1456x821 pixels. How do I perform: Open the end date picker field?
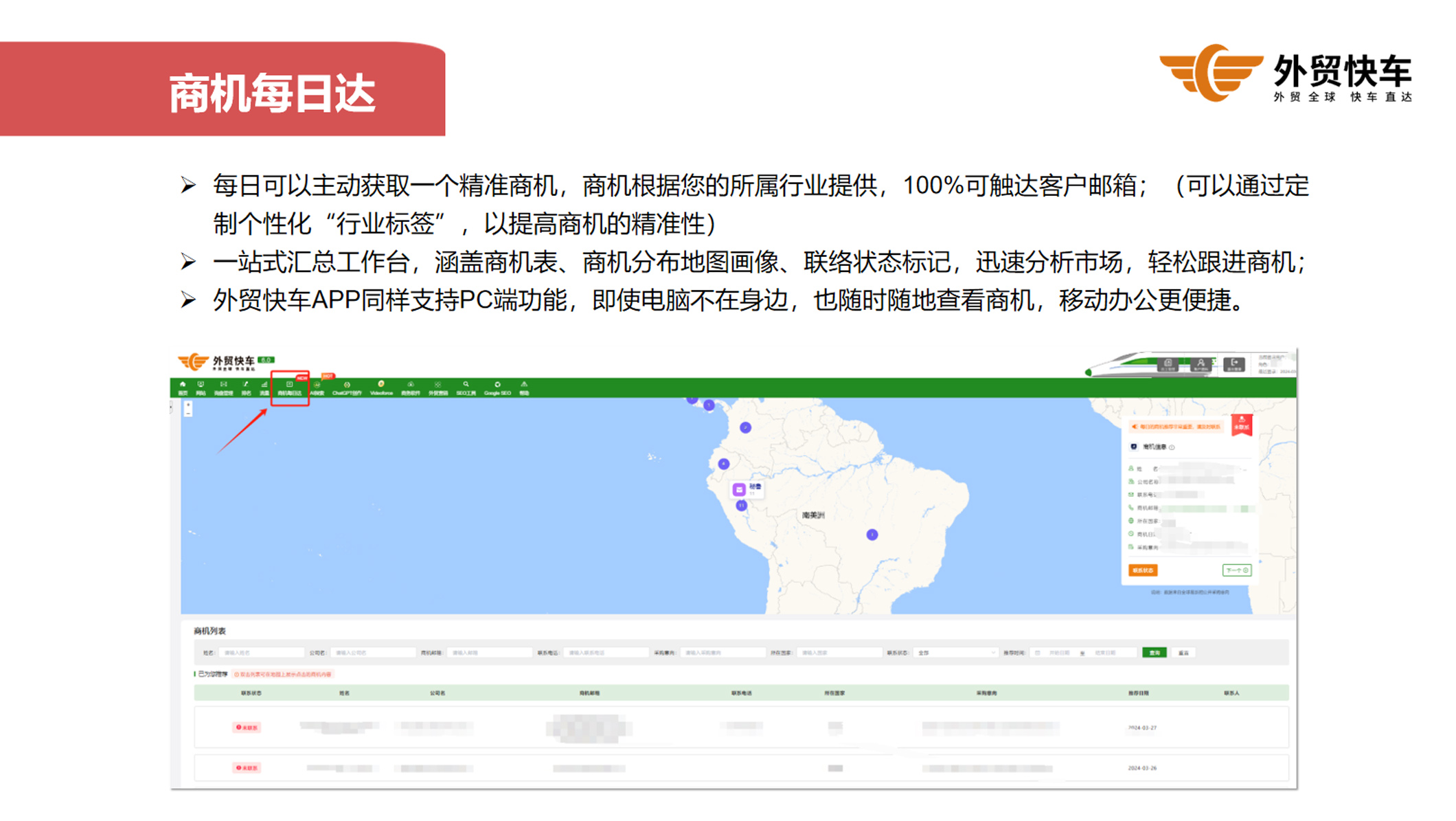point(1106,653)
